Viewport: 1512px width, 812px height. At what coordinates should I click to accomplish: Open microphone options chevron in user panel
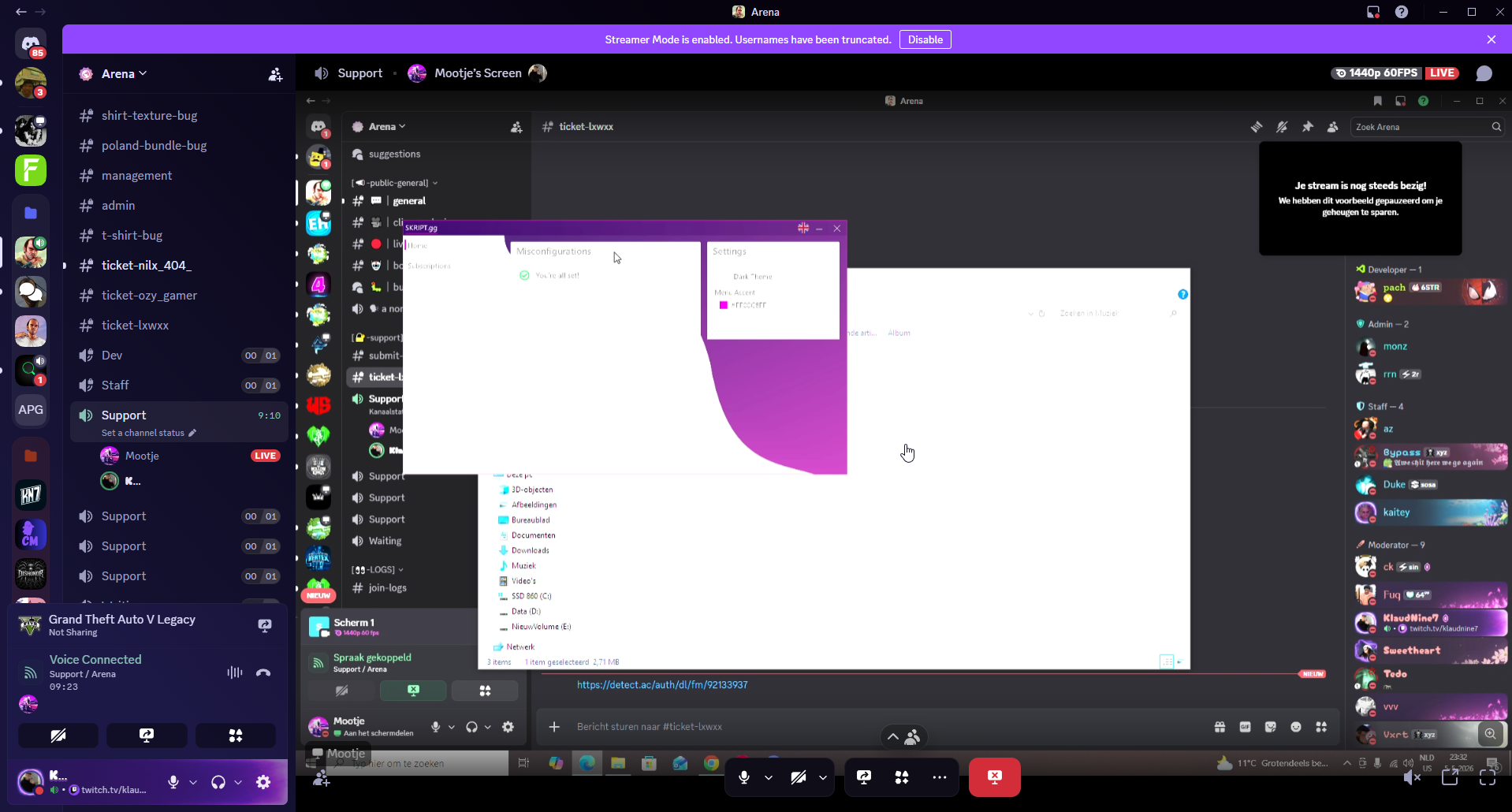pos(193,782)
